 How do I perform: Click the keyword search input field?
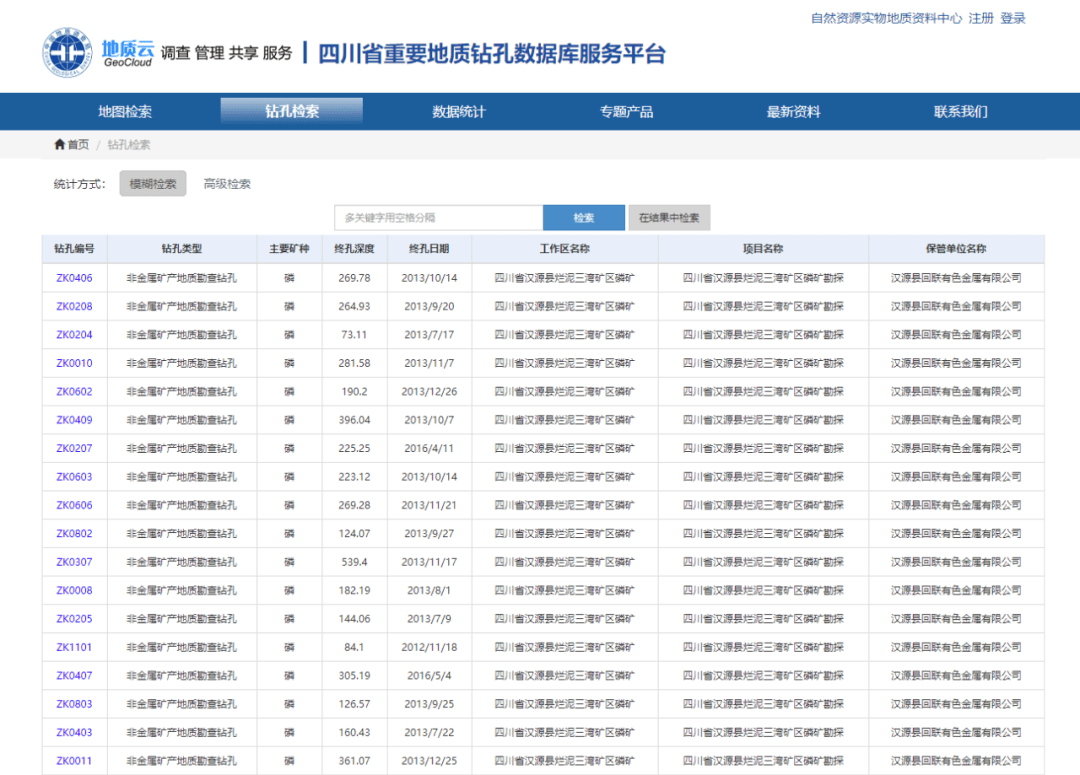(438, 218)
